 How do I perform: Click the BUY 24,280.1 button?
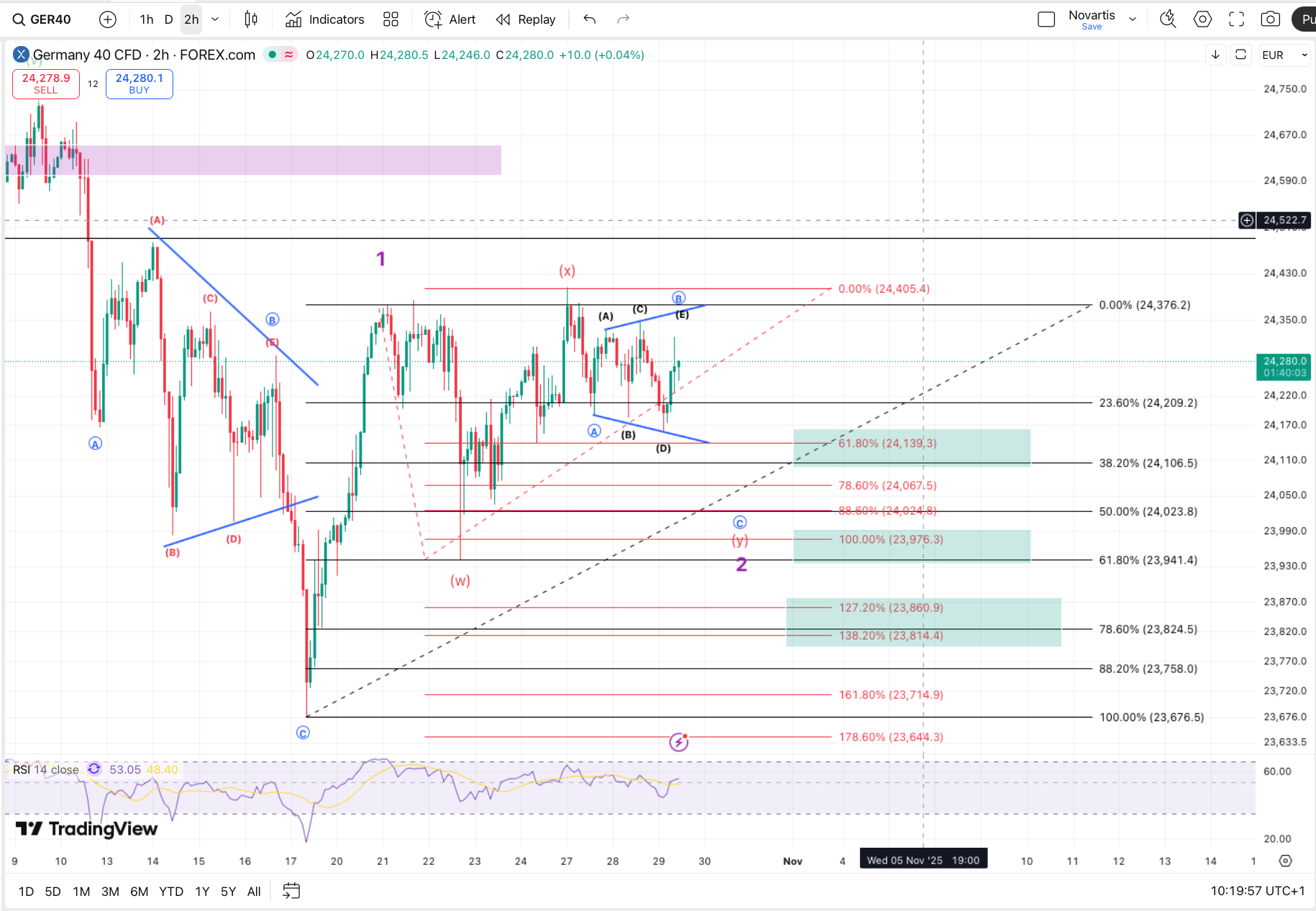pyautogui.click(x=140, y=83)
